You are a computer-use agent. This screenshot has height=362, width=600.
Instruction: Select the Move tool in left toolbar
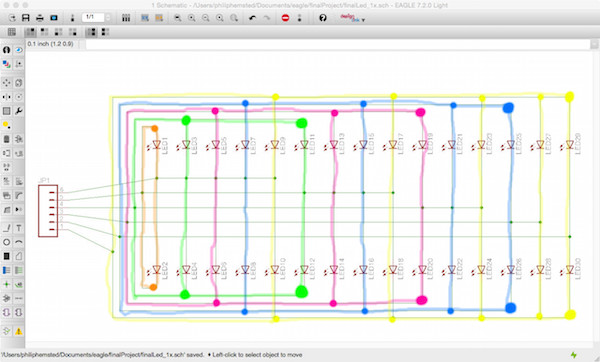(7, 83)
